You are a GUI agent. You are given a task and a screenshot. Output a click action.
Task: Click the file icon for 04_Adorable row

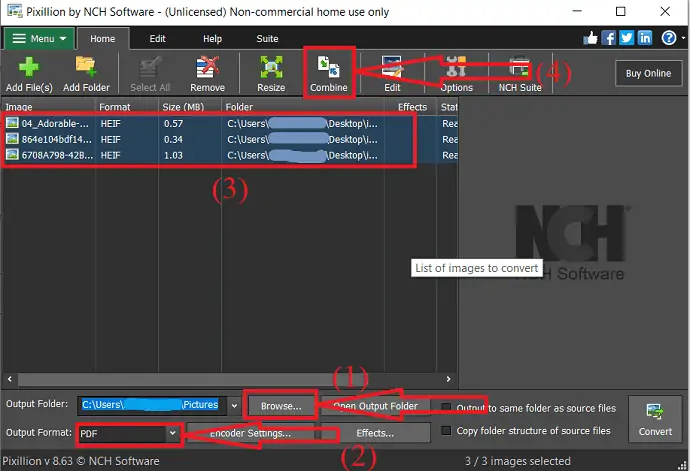pos(12,123)
